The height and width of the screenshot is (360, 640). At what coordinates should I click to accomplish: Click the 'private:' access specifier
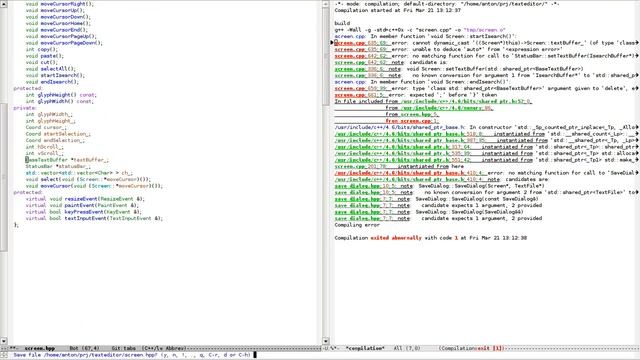click(25, 108)
